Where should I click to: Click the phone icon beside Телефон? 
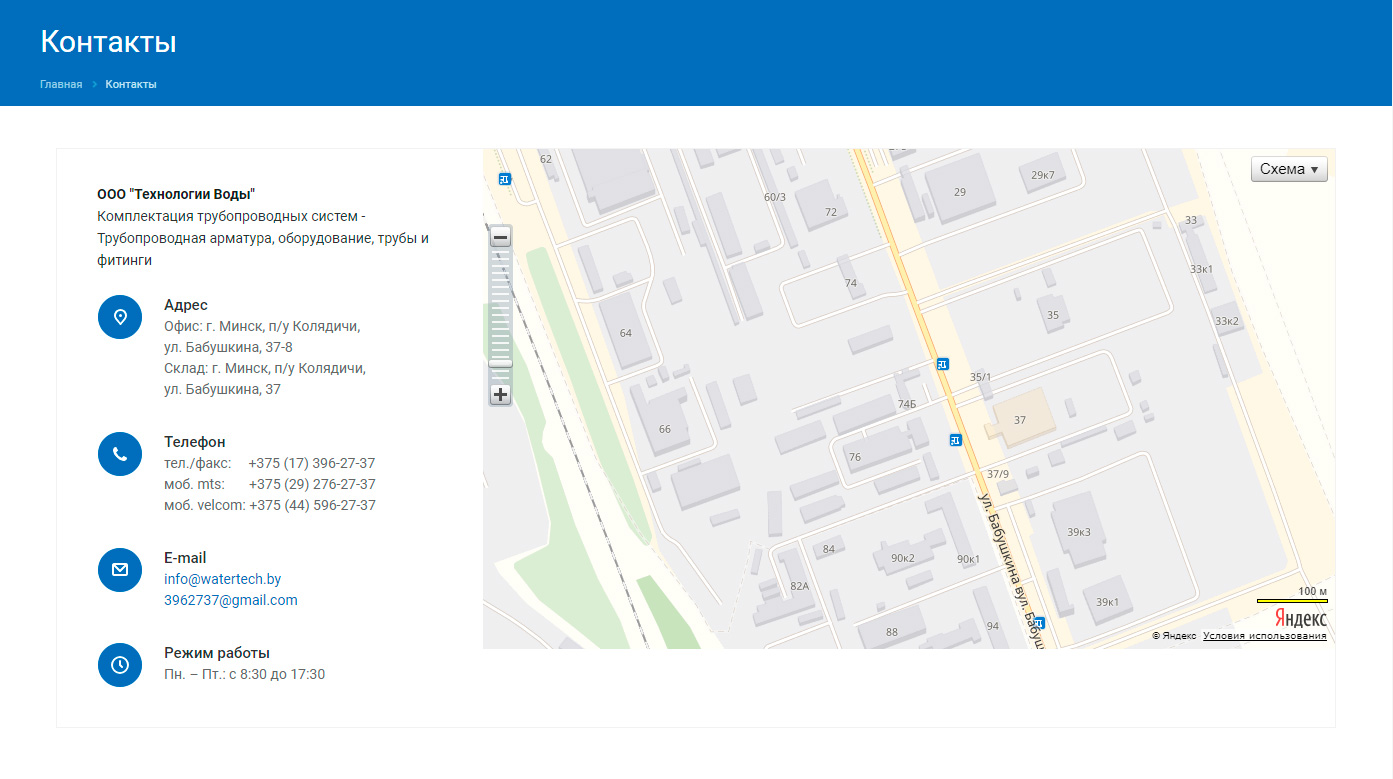pyautogui.click(x=120, y=454)
